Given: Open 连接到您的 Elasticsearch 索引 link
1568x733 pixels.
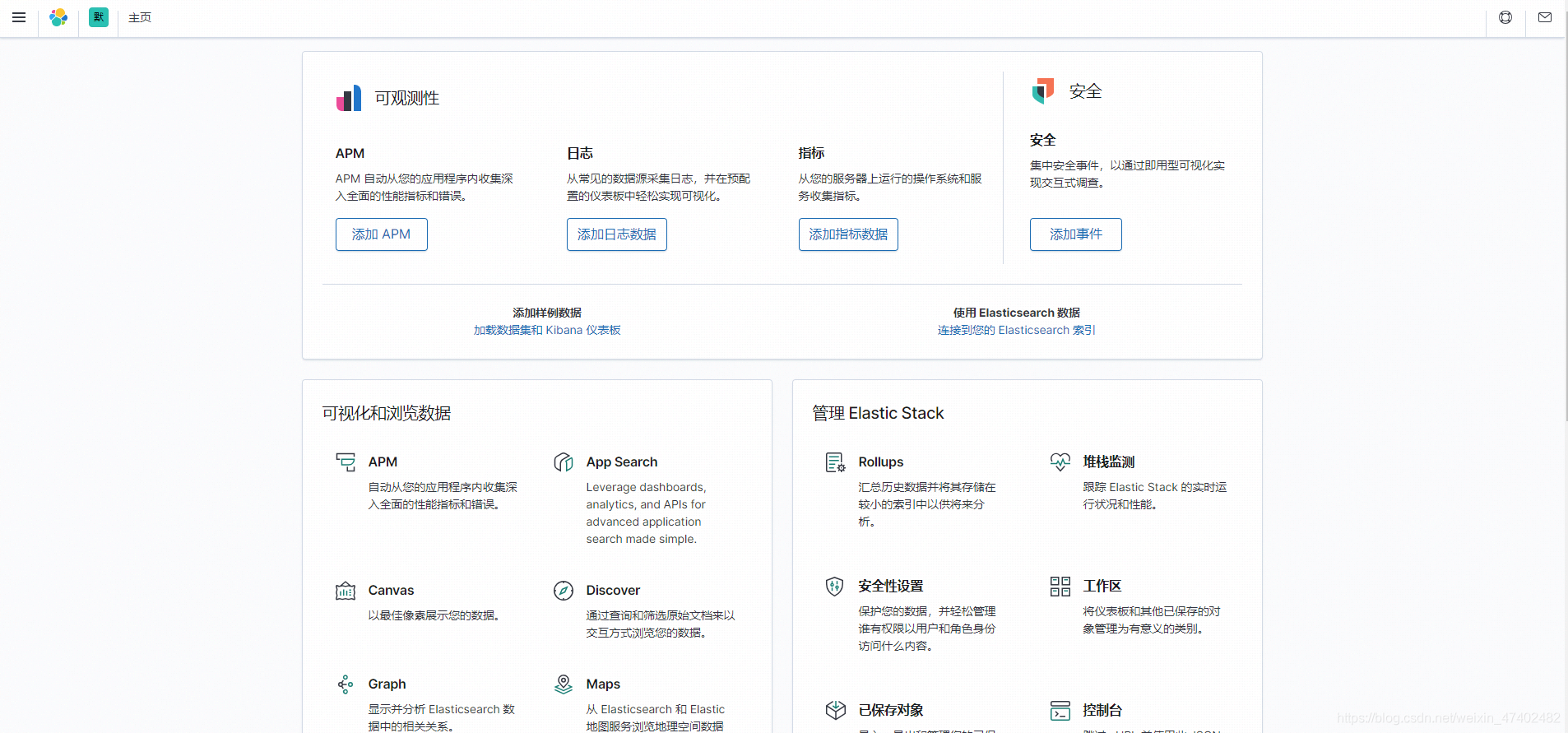Looking at the screenshot, I should coord(1017,330).
